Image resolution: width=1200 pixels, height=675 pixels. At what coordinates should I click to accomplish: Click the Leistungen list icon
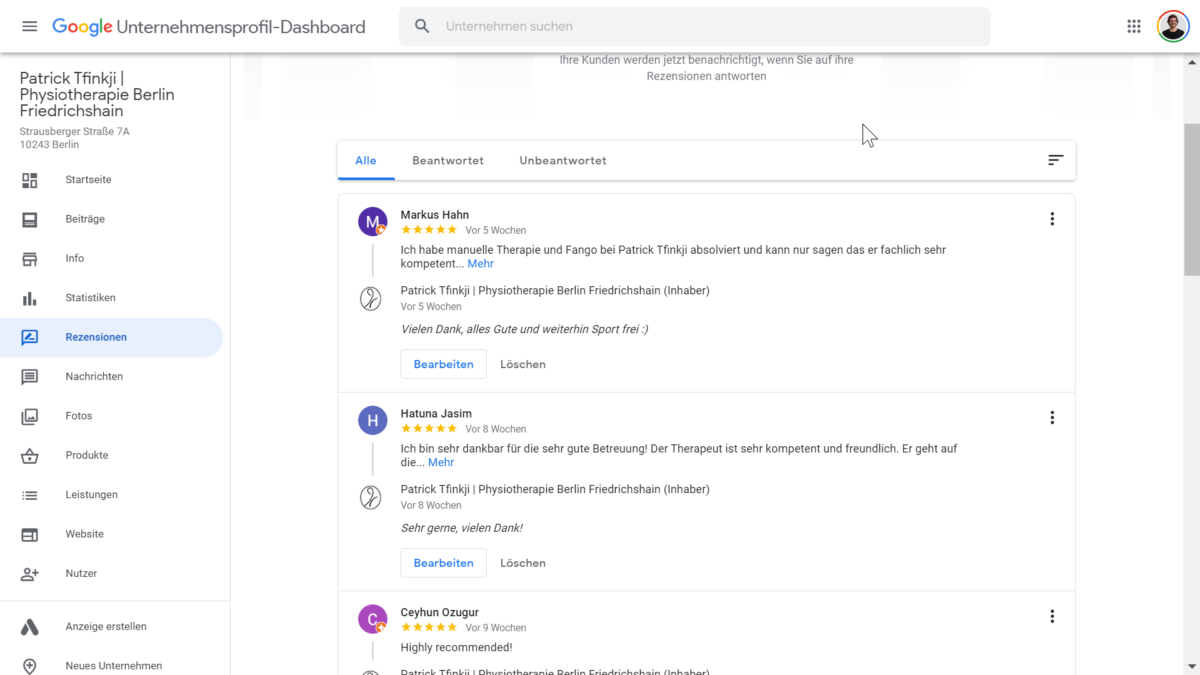point(30,495)
